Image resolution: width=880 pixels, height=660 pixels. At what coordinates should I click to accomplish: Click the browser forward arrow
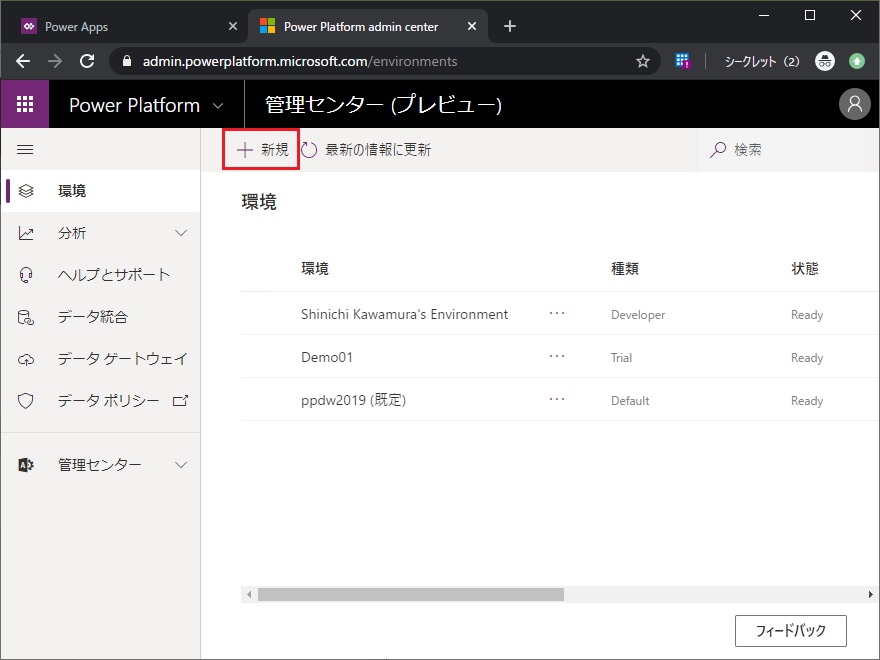[55, 61]
